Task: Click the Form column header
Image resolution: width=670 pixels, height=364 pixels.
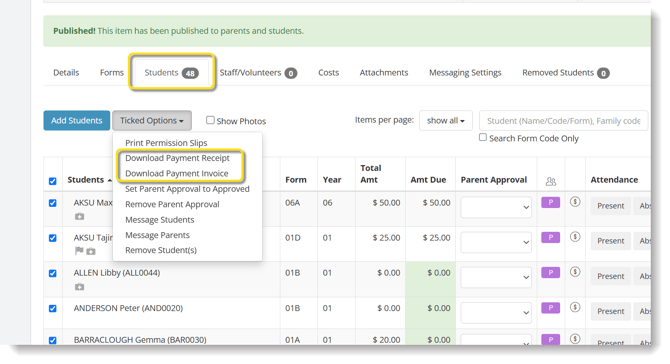Action: [296, 180]
